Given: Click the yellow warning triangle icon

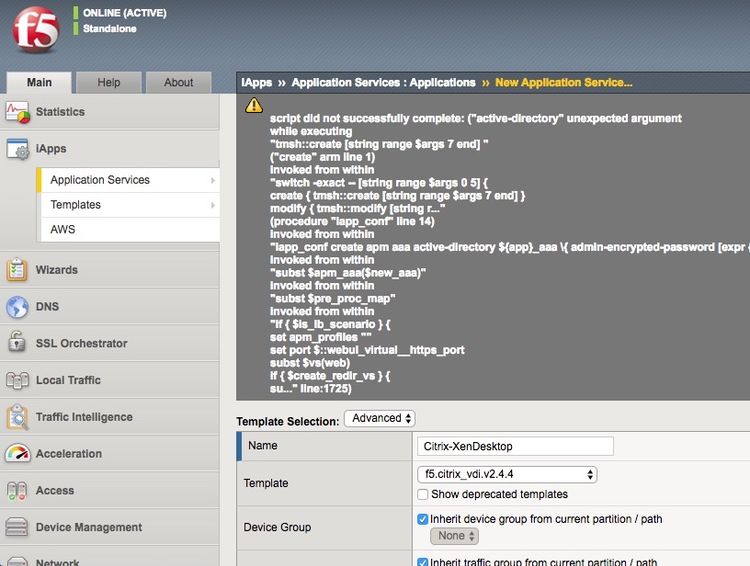Looking at the screenshot, I should [254, 105].
